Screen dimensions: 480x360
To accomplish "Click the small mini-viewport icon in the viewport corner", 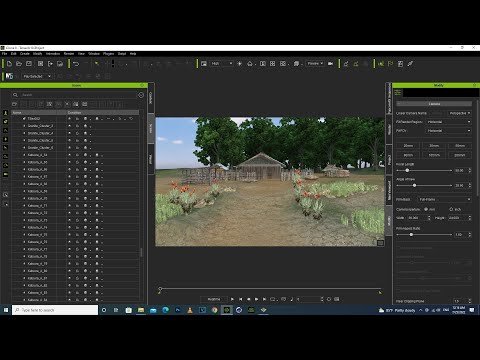I will (x=380, y=243).
